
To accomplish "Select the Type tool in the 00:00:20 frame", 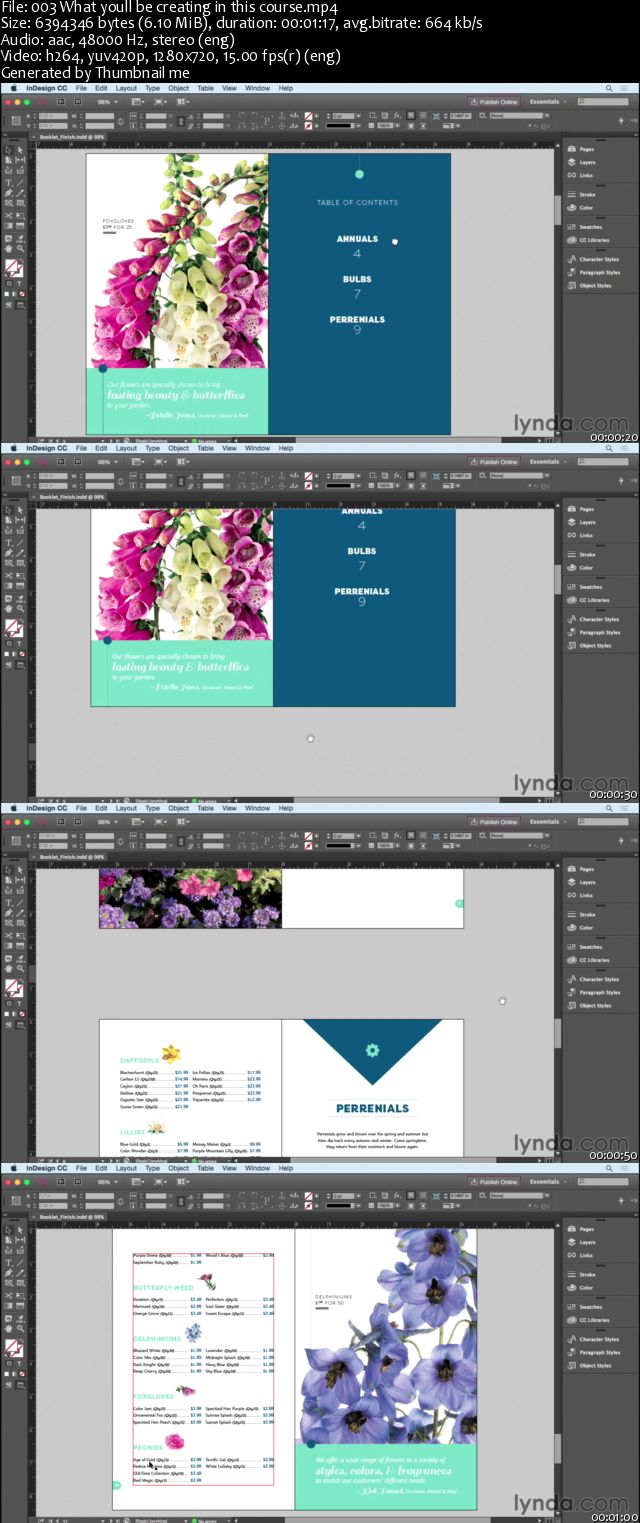I will tap(9, 183).
